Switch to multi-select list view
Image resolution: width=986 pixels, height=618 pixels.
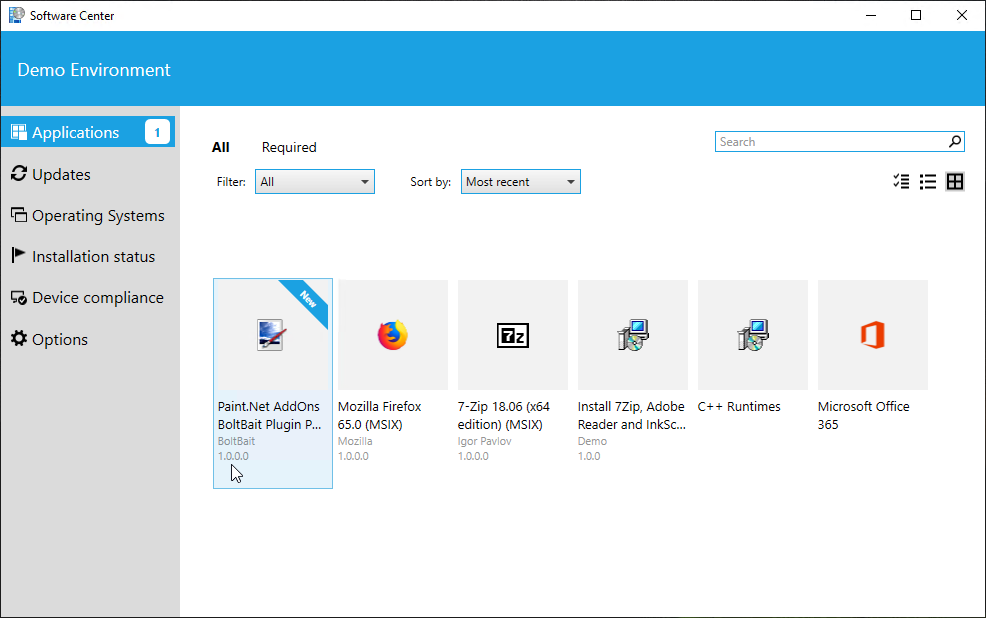(901, 182)
